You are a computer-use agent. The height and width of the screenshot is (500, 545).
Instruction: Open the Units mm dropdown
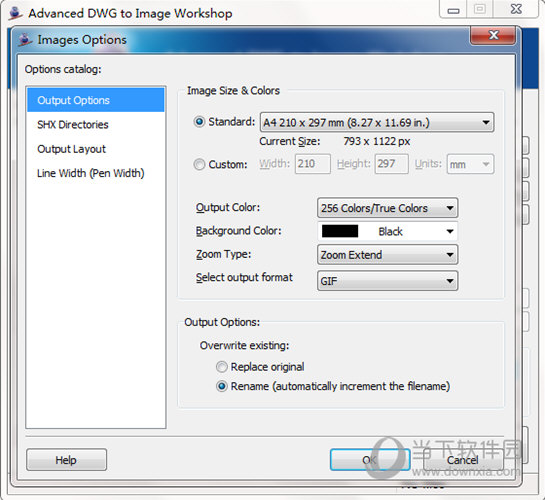point(470,164)
